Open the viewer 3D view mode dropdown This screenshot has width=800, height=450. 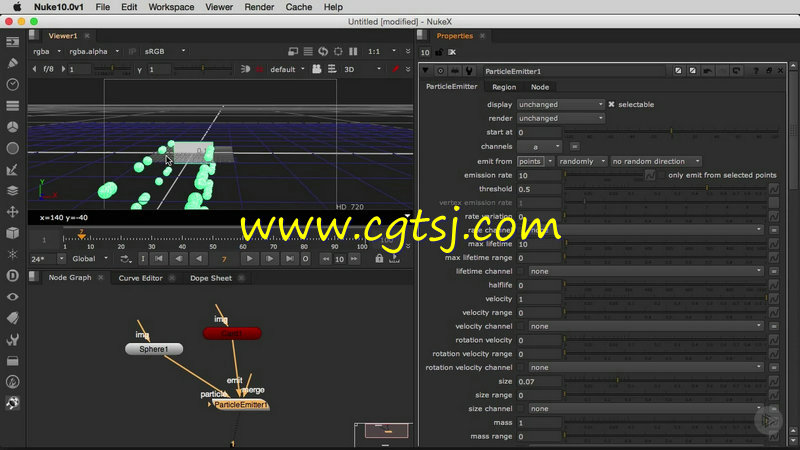pyautogui.click(x=362, y=69)
